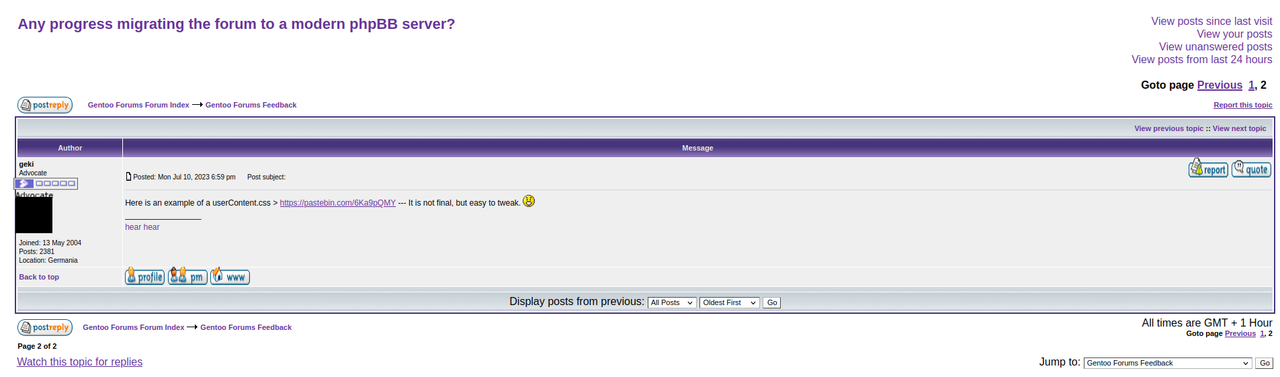The width and height of the screenshot is (1280, 377).
Task: Click the topic title heading link
Action: click(236, 23)
